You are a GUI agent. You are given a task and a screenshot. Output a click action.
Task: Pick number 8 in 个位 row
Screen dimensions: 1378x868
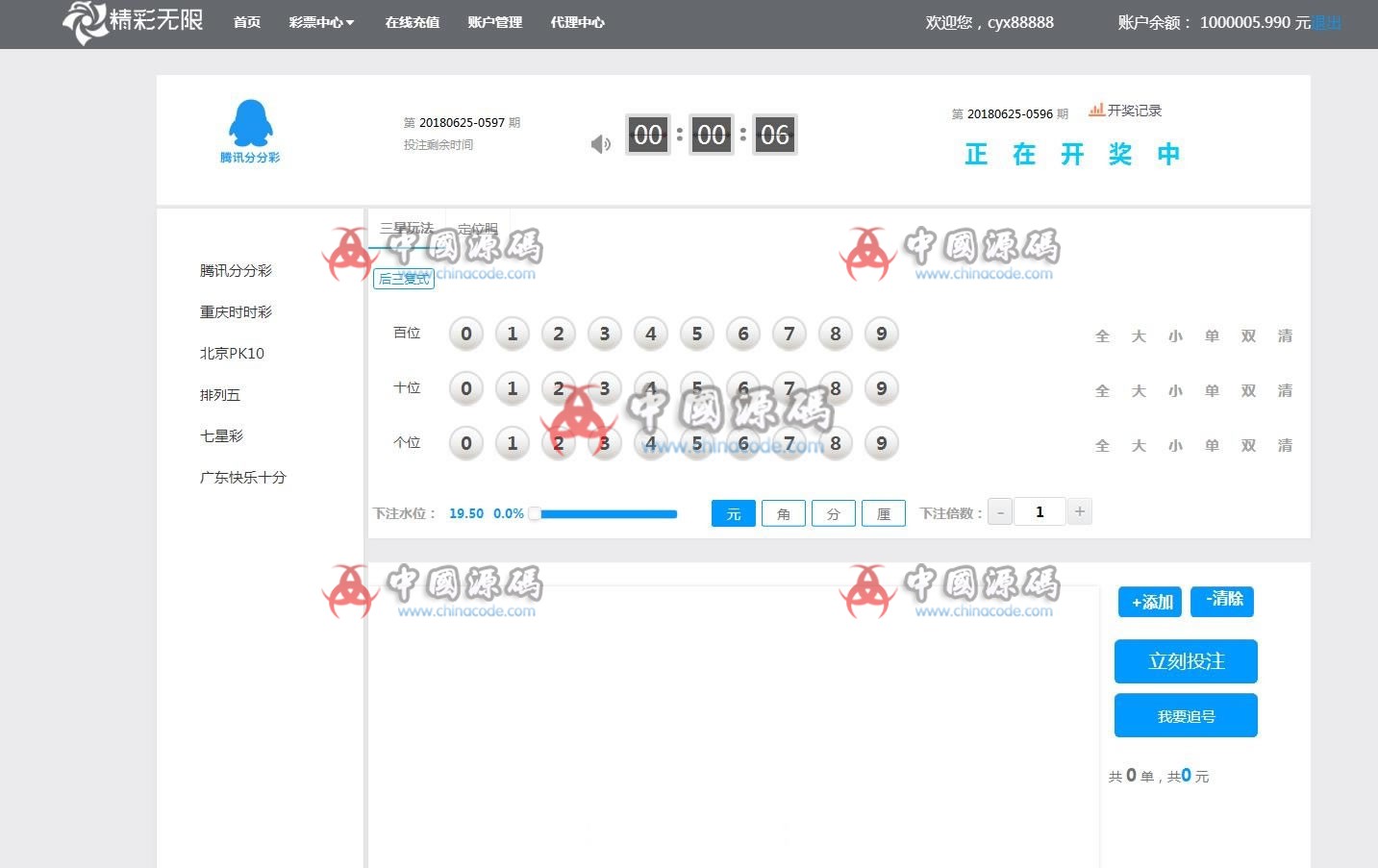(x=836, y=443)
